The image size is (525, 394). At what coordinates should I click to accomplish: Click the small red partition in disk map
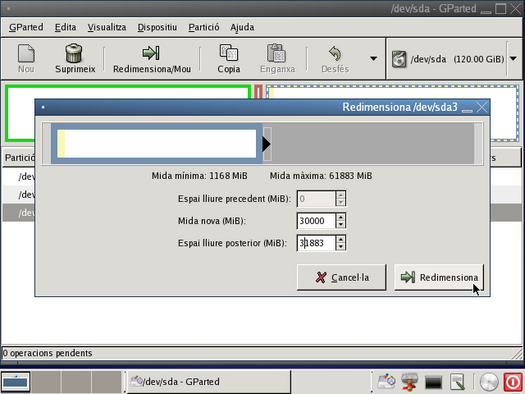[258, 92]
